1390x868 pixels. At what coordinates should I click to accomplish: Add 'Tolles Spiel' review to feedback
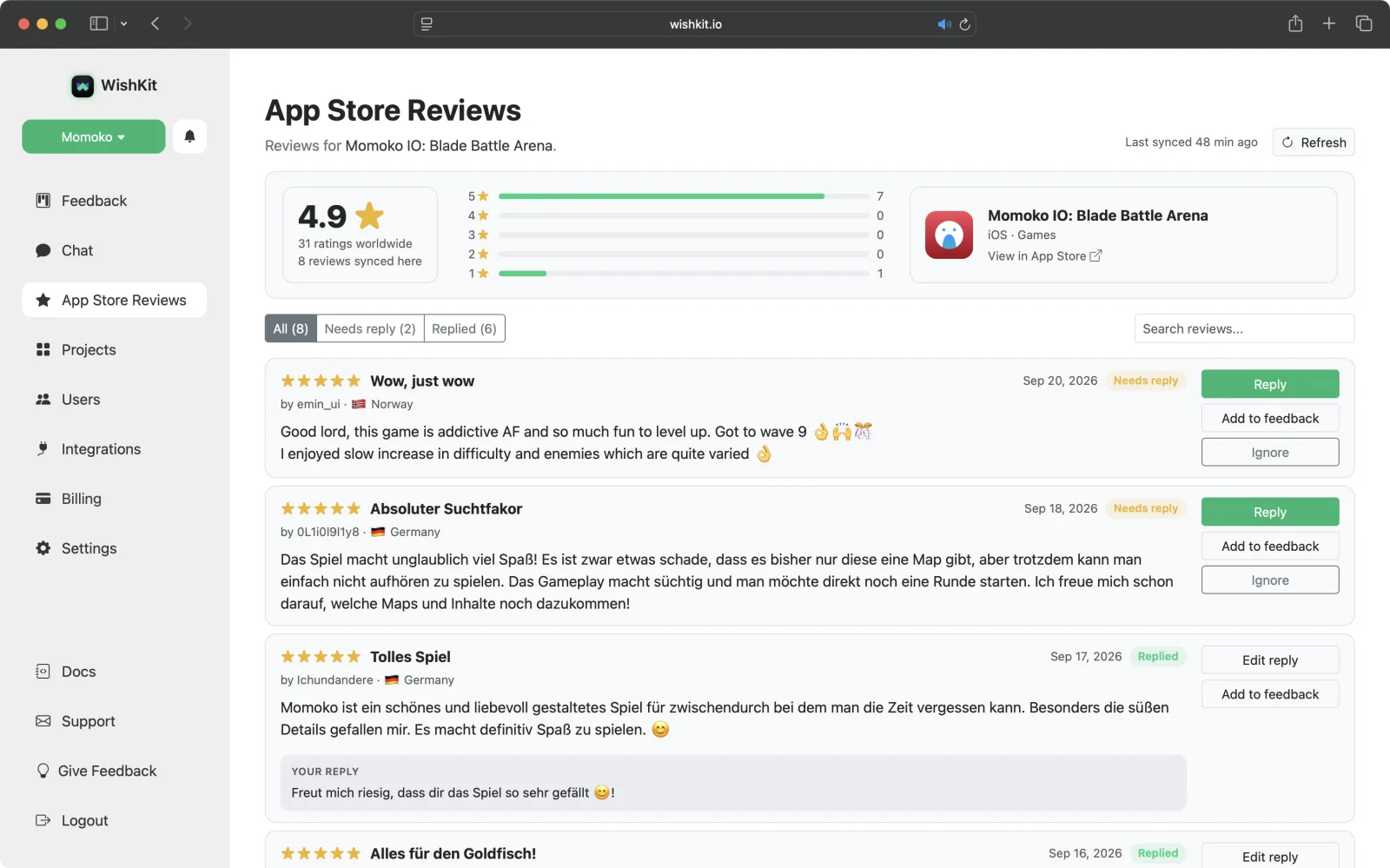click(x=1270, y=693)
